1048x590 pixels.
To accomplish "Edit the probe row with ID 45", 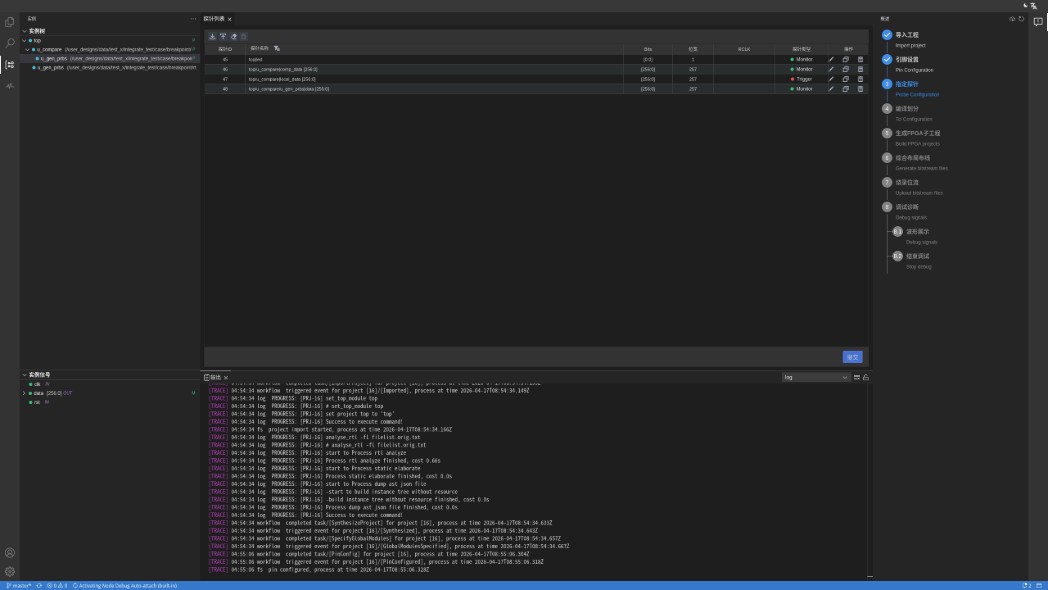I will [831, 59].
